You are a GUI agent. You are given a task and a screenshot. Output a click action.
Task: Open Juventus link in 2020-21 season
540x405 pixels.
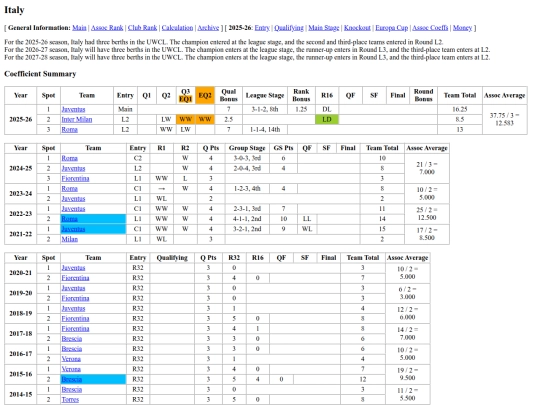(73, 268)
